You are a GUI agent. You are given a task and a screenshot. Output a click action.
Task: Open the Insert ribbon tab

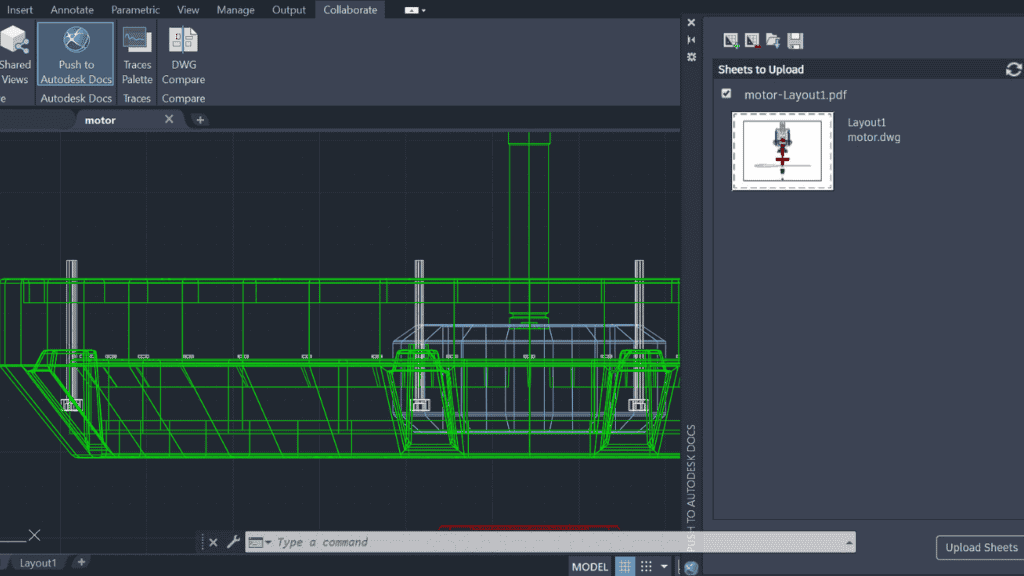[x=20, y=10]
